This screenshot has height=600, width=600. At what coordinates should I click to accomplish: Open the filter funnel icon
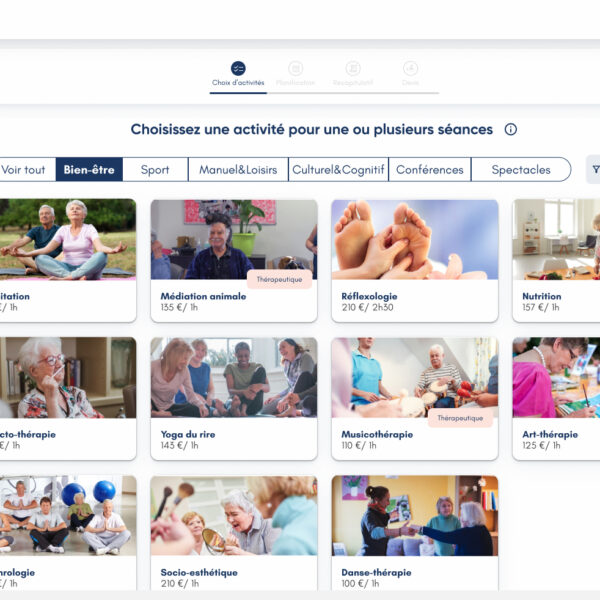coord(595,169)
